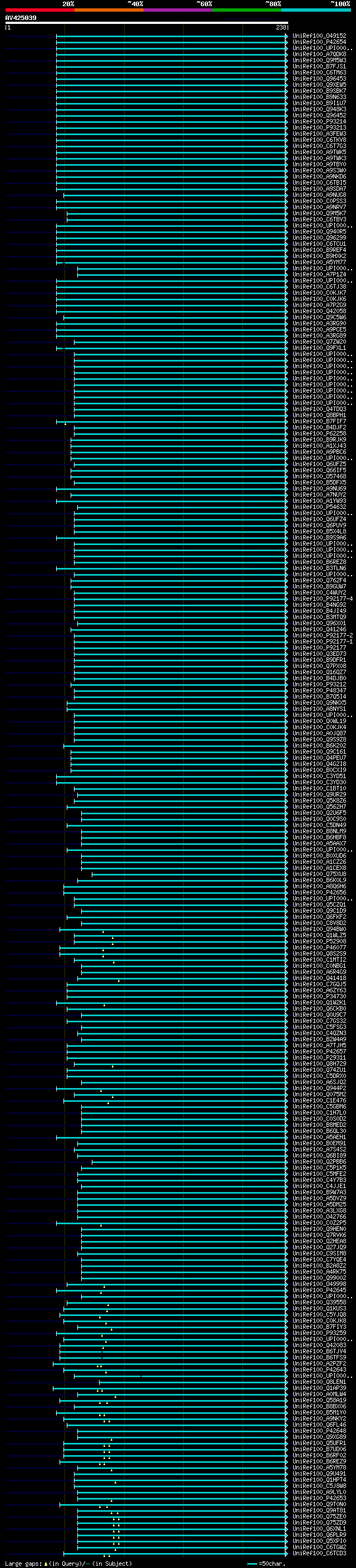Open the UniRef100_Q6FKF2 hit

coord(319,917)
